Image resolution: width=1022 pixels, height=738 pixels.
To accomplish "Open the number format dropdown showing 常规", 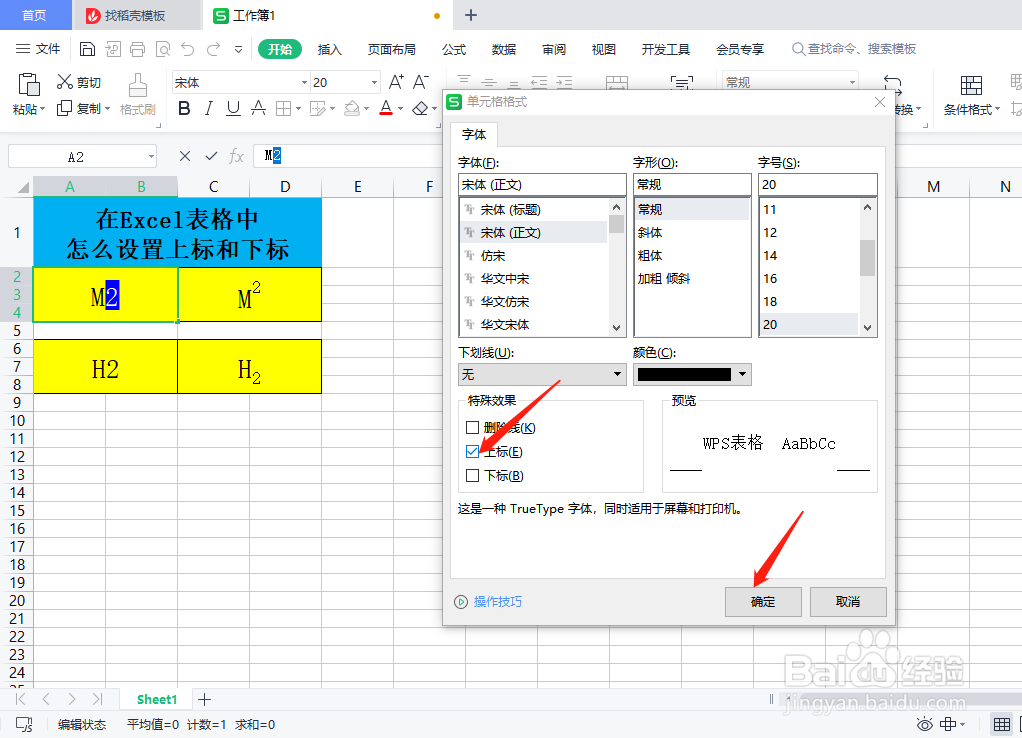I will click(x=790, y=82).
